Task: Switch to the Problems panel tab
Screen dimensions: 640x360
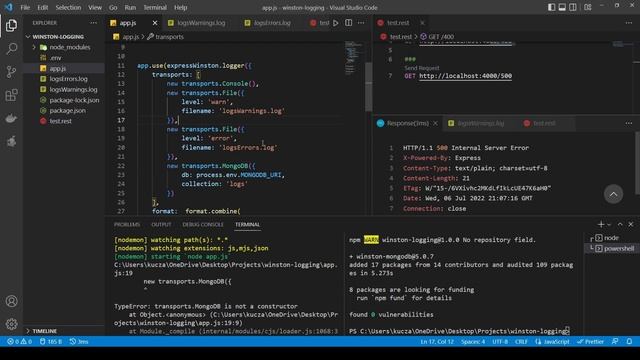Action: [127, 224]
